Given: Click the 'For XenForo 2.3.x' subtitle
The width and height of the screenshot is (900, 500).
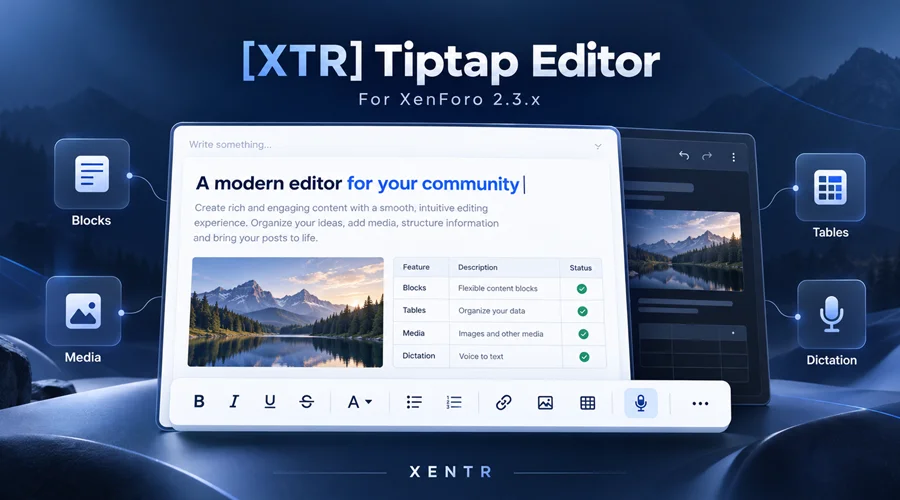Looking at the screenshot, I should tap(450, 99).
